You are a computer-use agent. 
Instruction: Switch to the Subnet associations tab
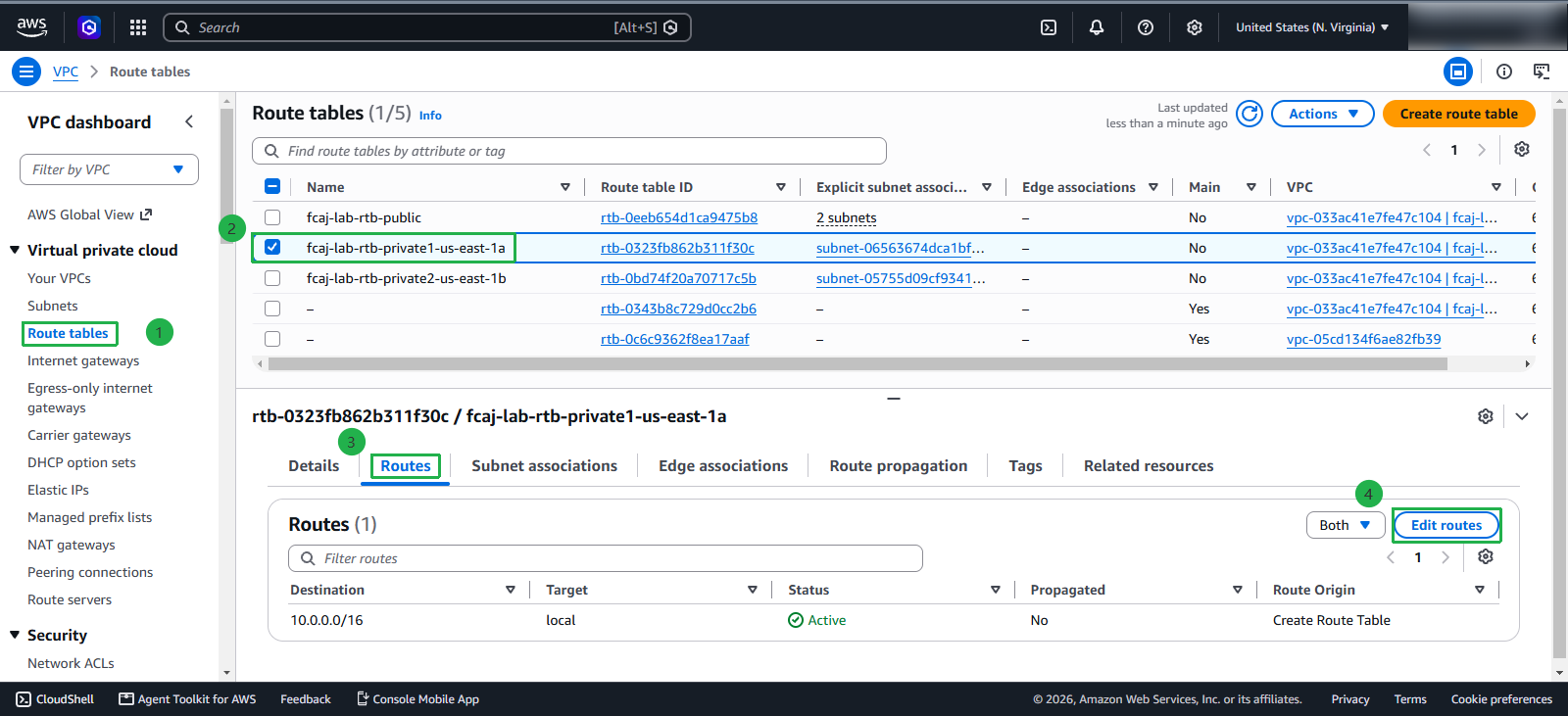coord(544,466)
